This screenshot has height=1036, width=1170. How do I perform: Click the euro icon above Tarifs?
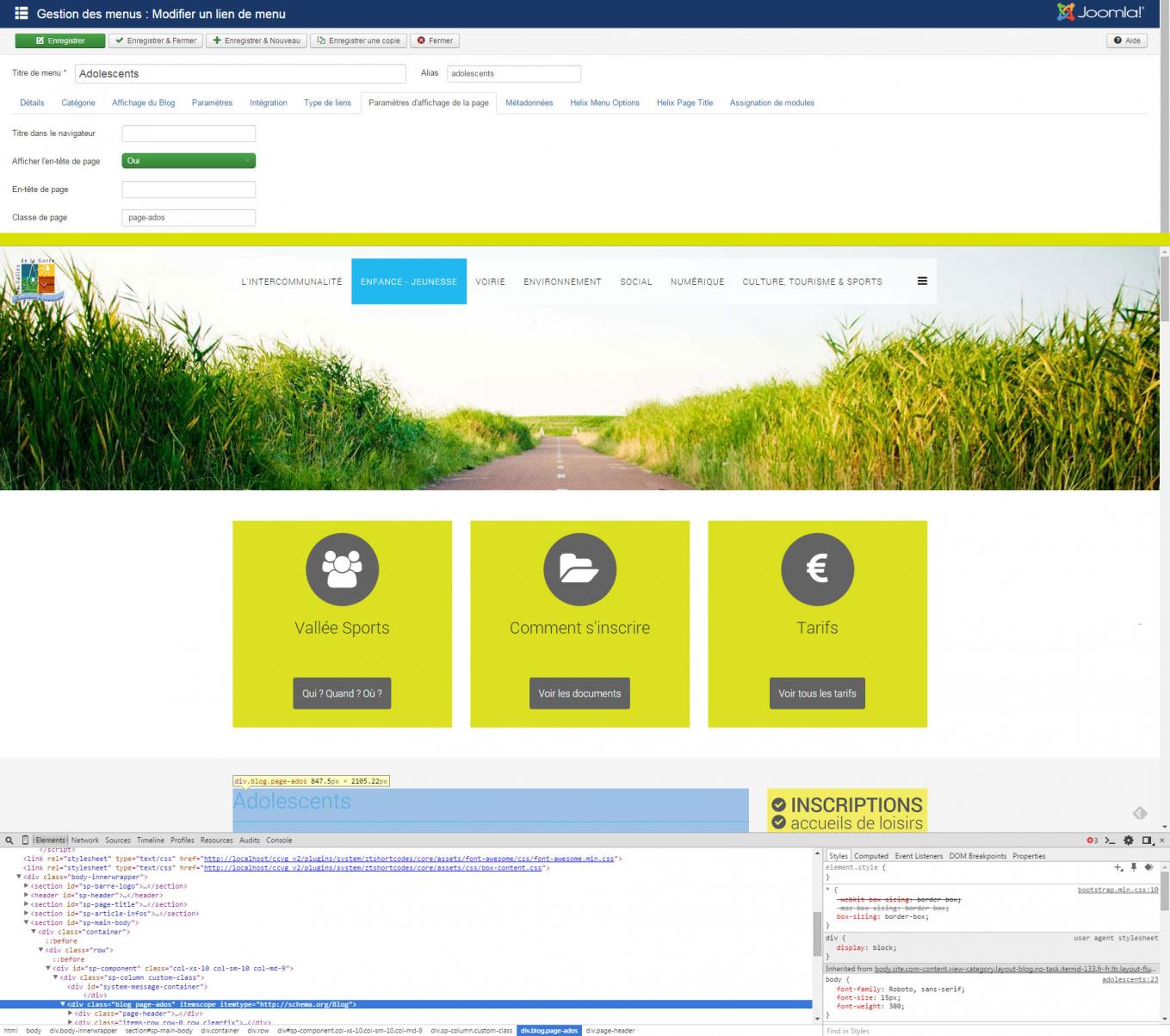(817, 569)
